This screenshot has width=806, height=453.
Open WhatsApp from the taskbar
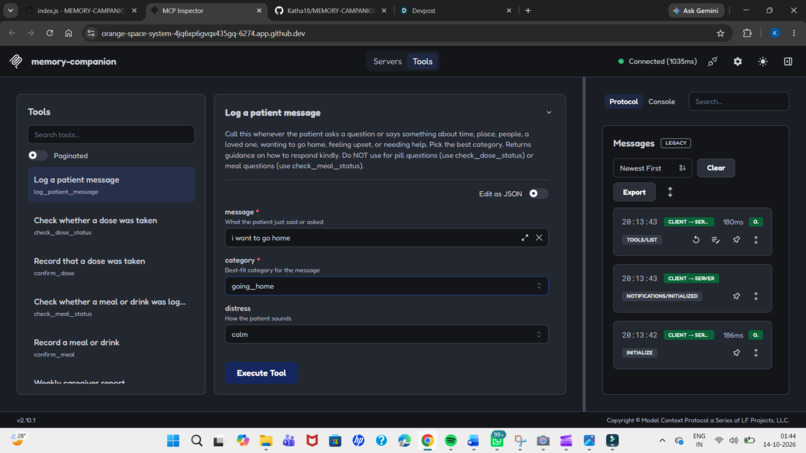(497, 441)
